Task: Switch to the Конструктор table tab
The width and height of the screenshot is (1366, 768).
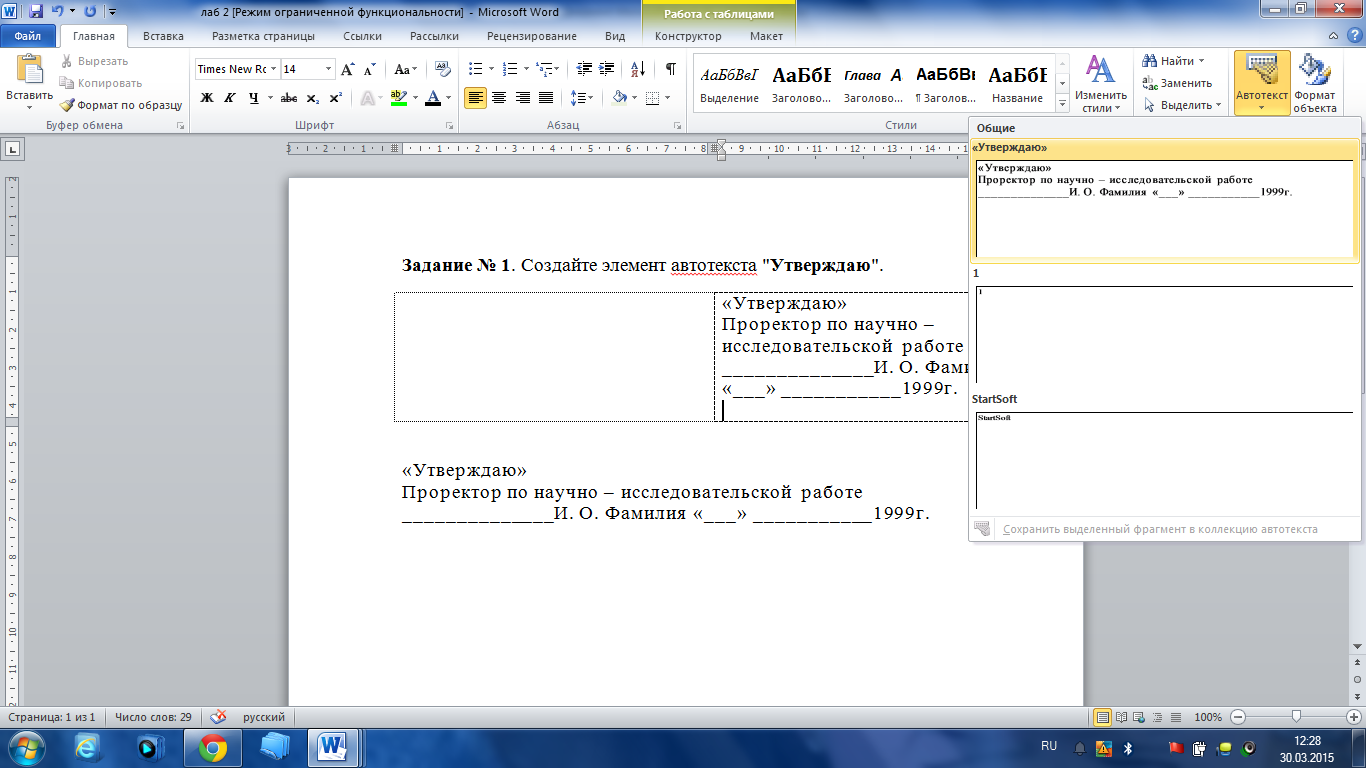Action: 688,36
